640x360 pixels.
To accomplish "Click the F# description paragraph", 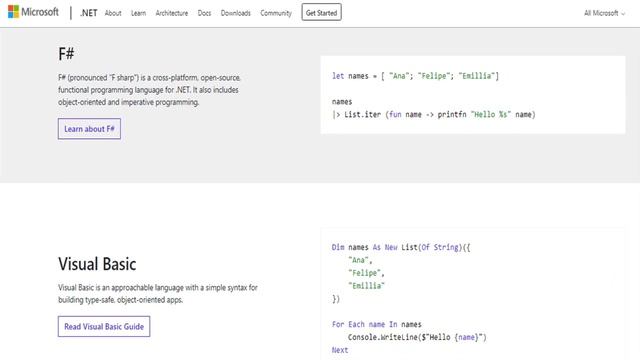I will click(150, 90).
